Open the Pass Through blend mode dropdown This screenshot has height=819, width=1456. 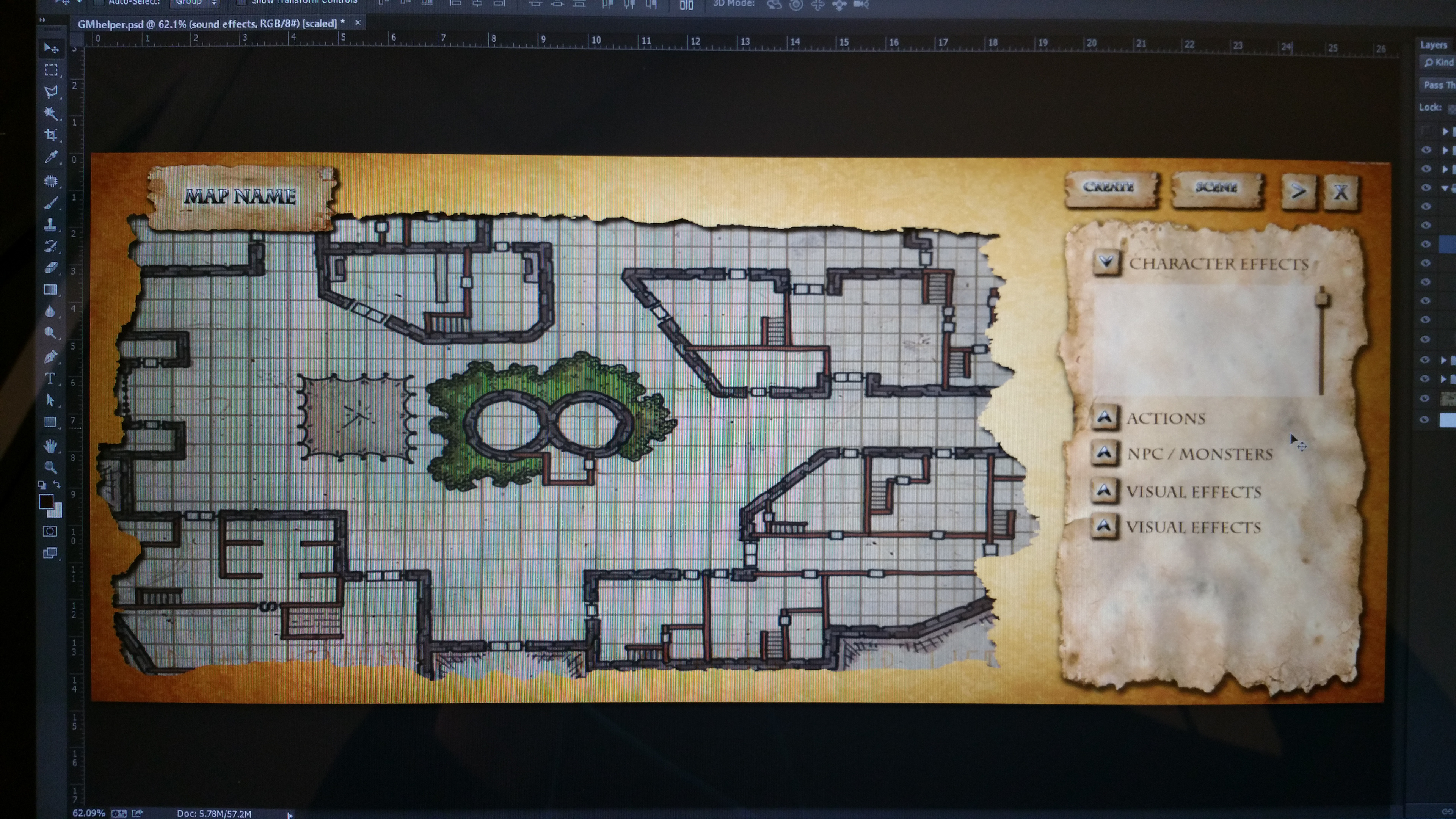tap(1438, 85)
